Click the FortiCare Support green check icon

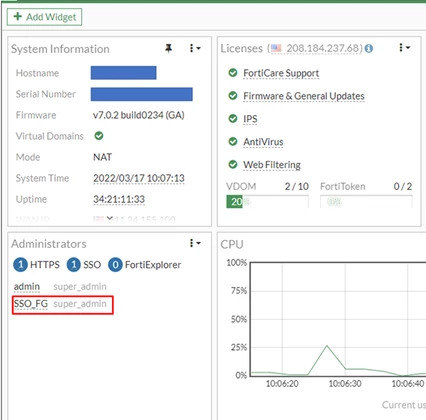(x=233, y=73)
